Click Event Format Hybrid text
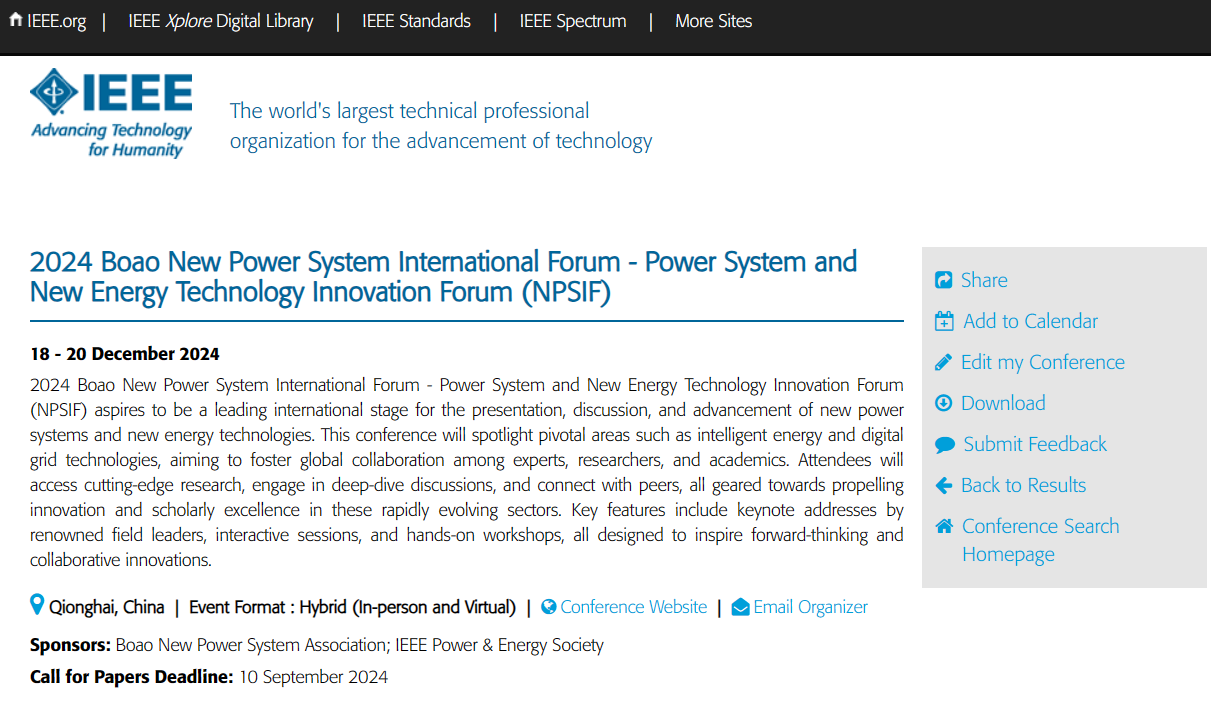This screenshot has width=1211, height=701. tap(352, 607)
